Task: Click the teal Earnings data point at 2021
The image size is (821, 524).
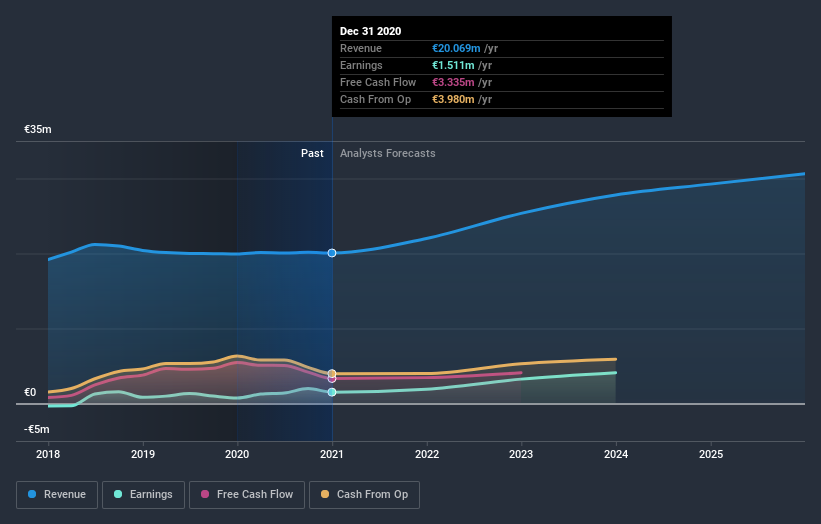Action: (332, 392)
